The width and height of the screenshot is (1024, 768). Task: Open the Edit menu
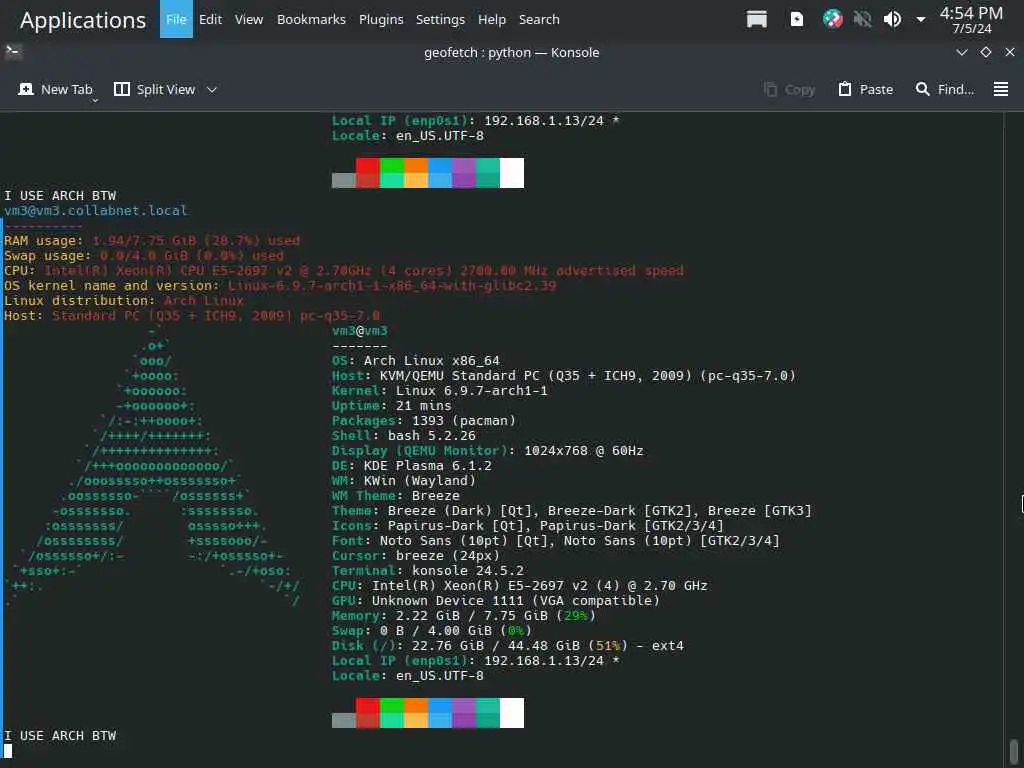click(210, 20)
